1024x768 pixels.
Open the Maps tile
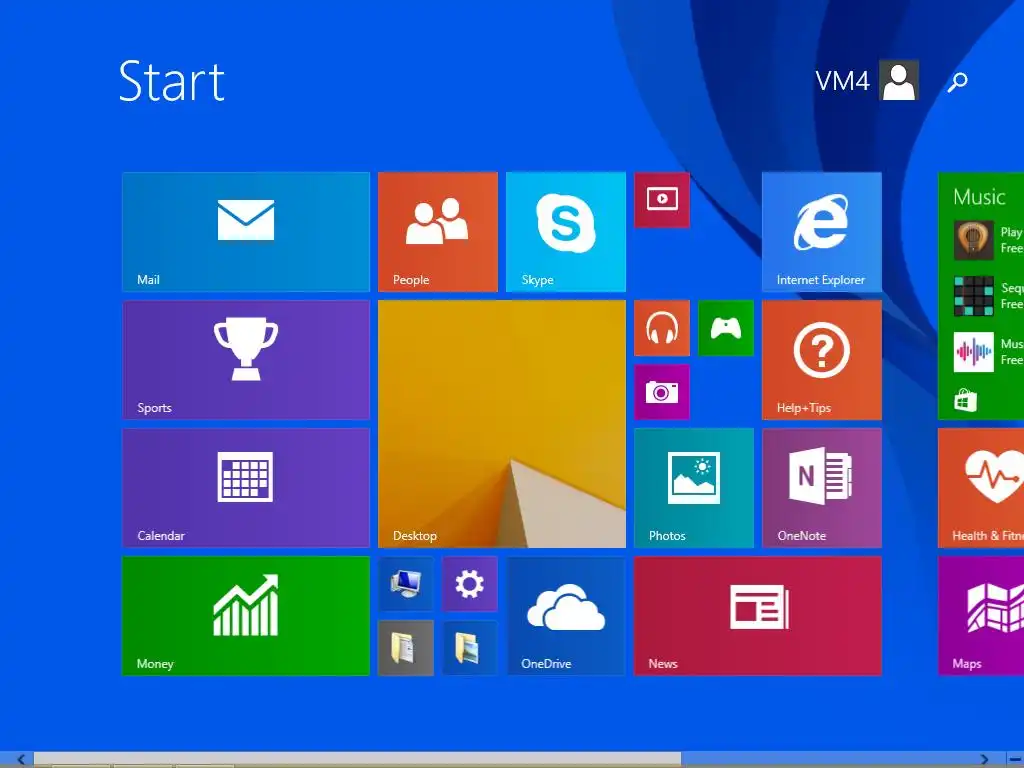(981, 616)
